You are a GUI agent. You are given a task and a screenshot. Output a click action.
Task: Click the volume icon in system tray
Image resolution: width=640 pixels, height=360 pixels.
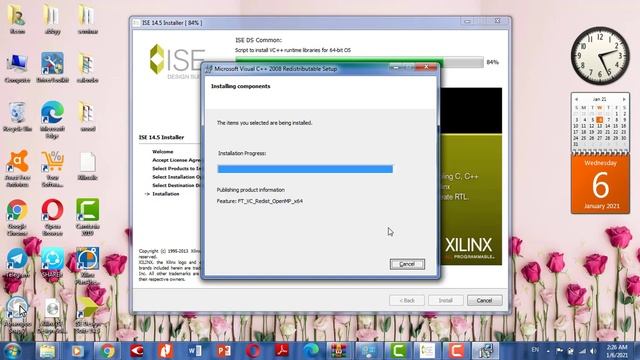(593, 351)
